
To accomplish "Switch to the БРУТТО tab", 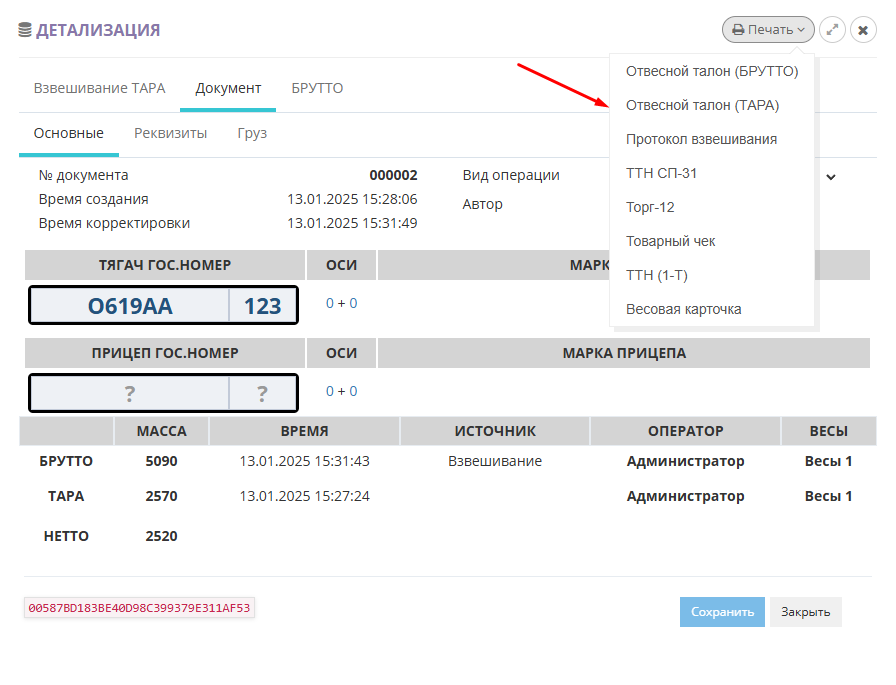I will 317,88.
